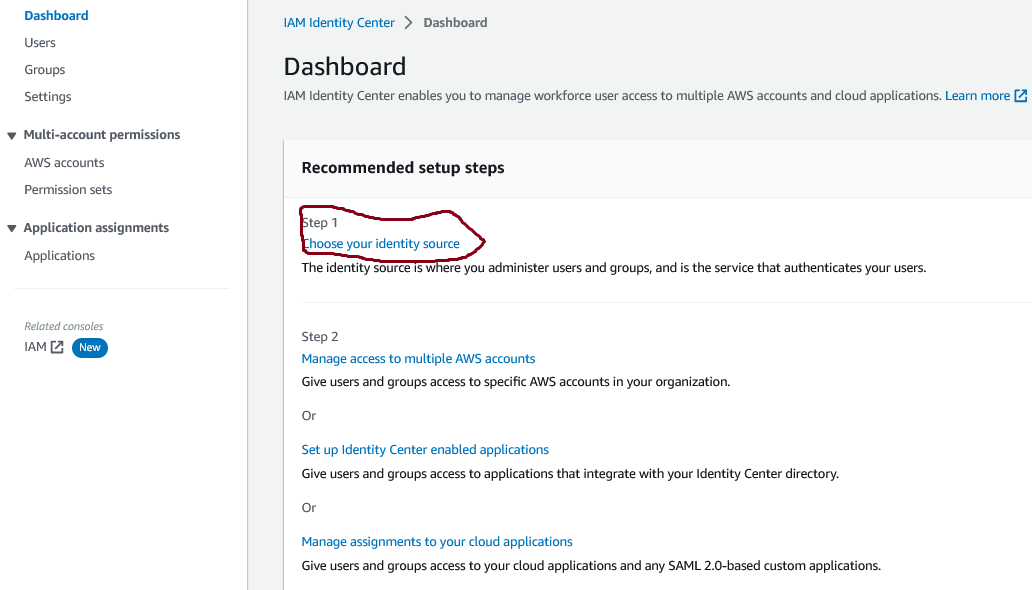Image resolution: width=1032 pixels, height=590 pixels.
Task: Click the Learn more link
Action: pos(977,96)
